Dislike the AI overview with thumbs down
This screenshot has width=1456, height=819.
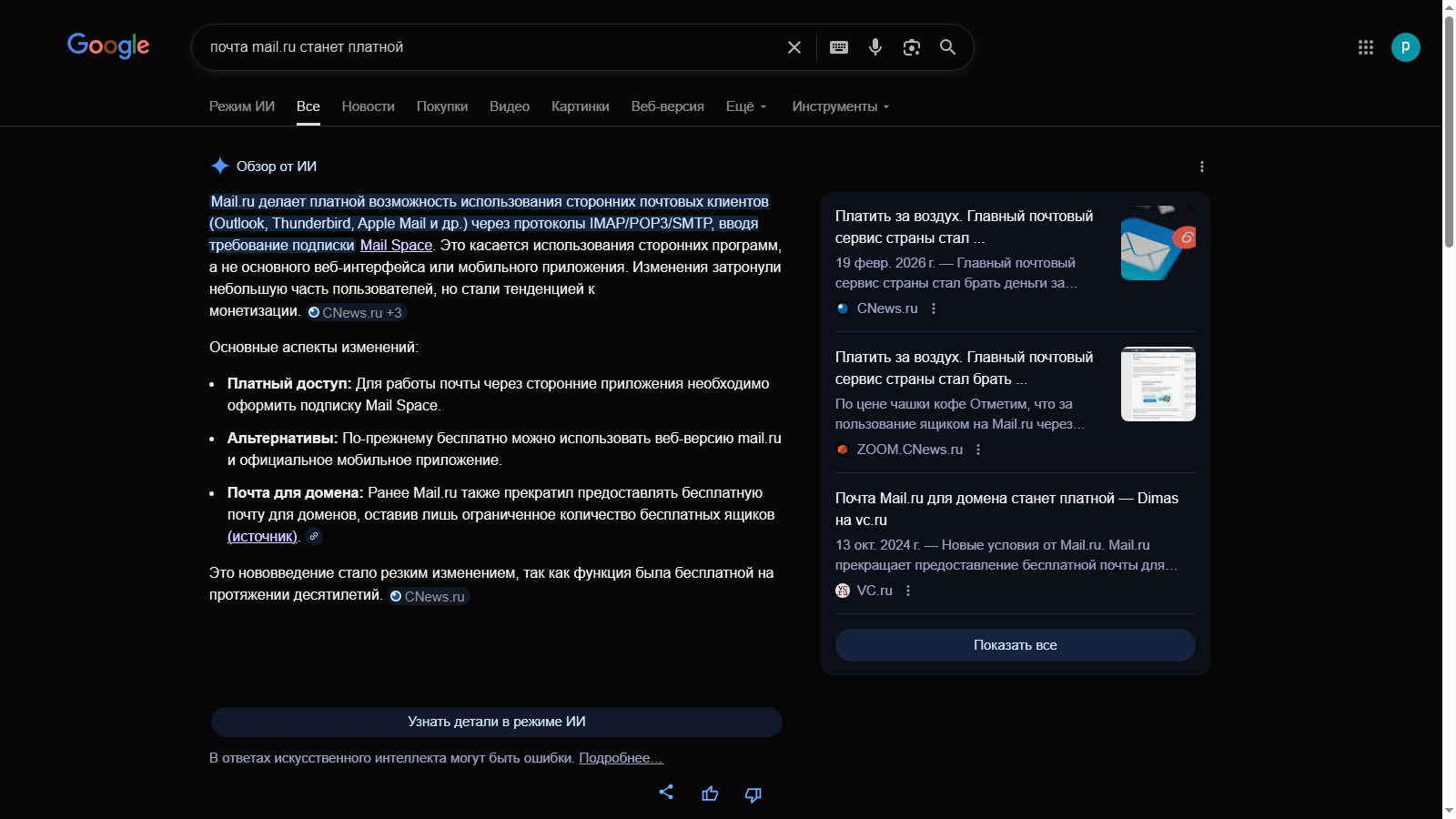(753, 794)
